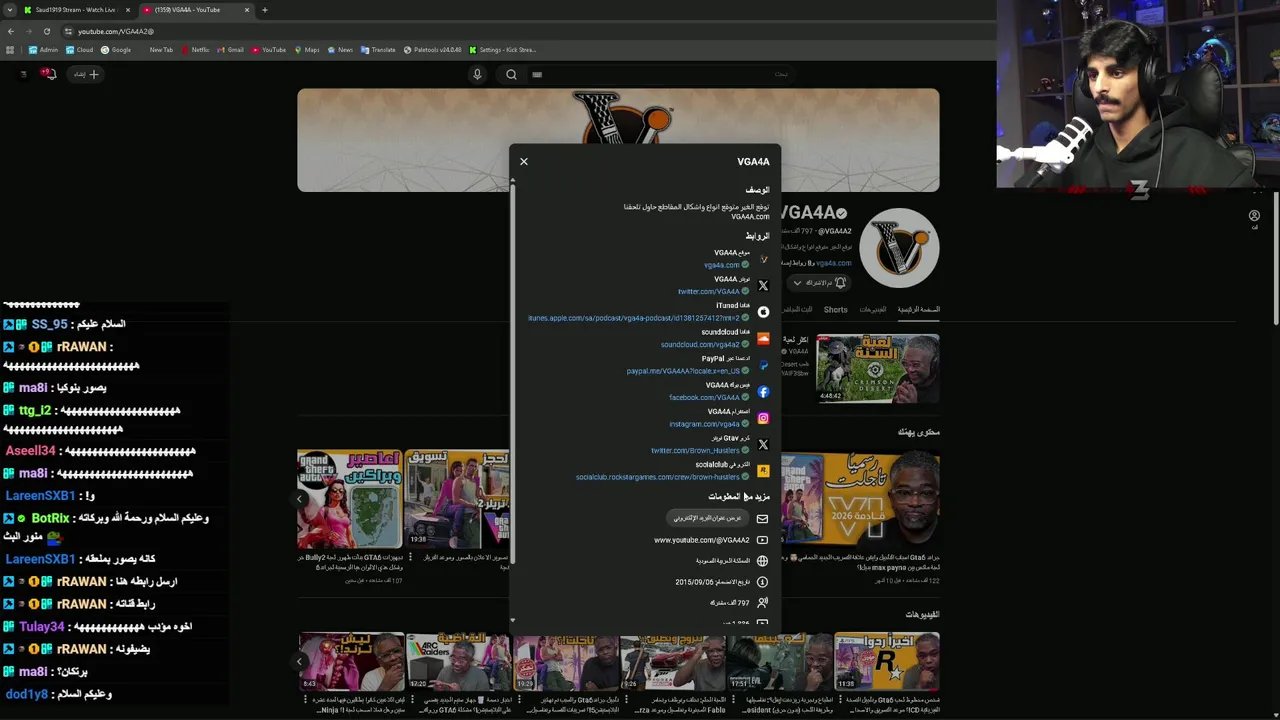
Task: Open the itunes.apple.com podcast link
Action: 634,318
